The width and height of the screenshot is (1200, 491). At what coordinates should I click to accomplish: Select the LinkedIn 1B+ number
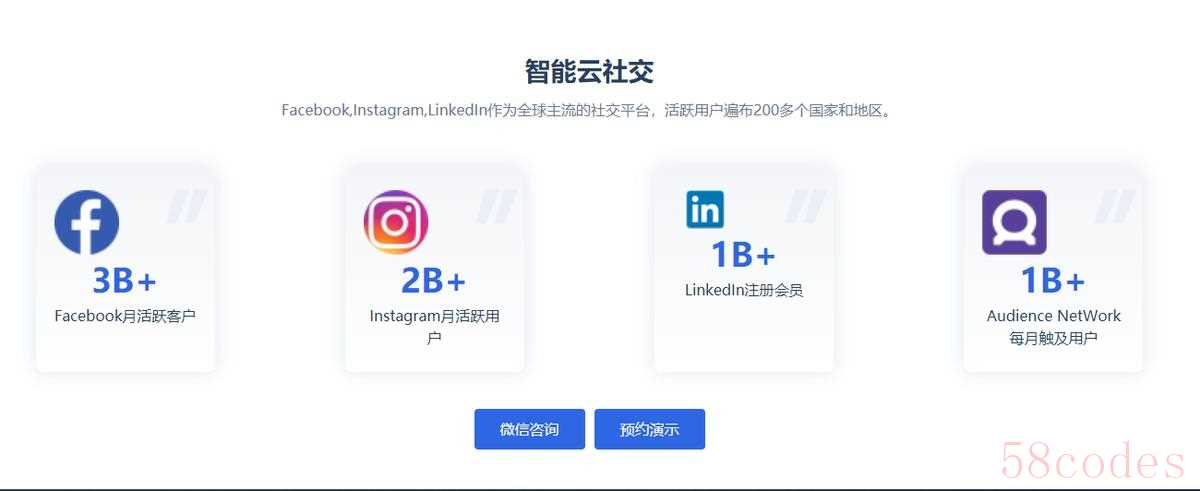tap(744, 255)
